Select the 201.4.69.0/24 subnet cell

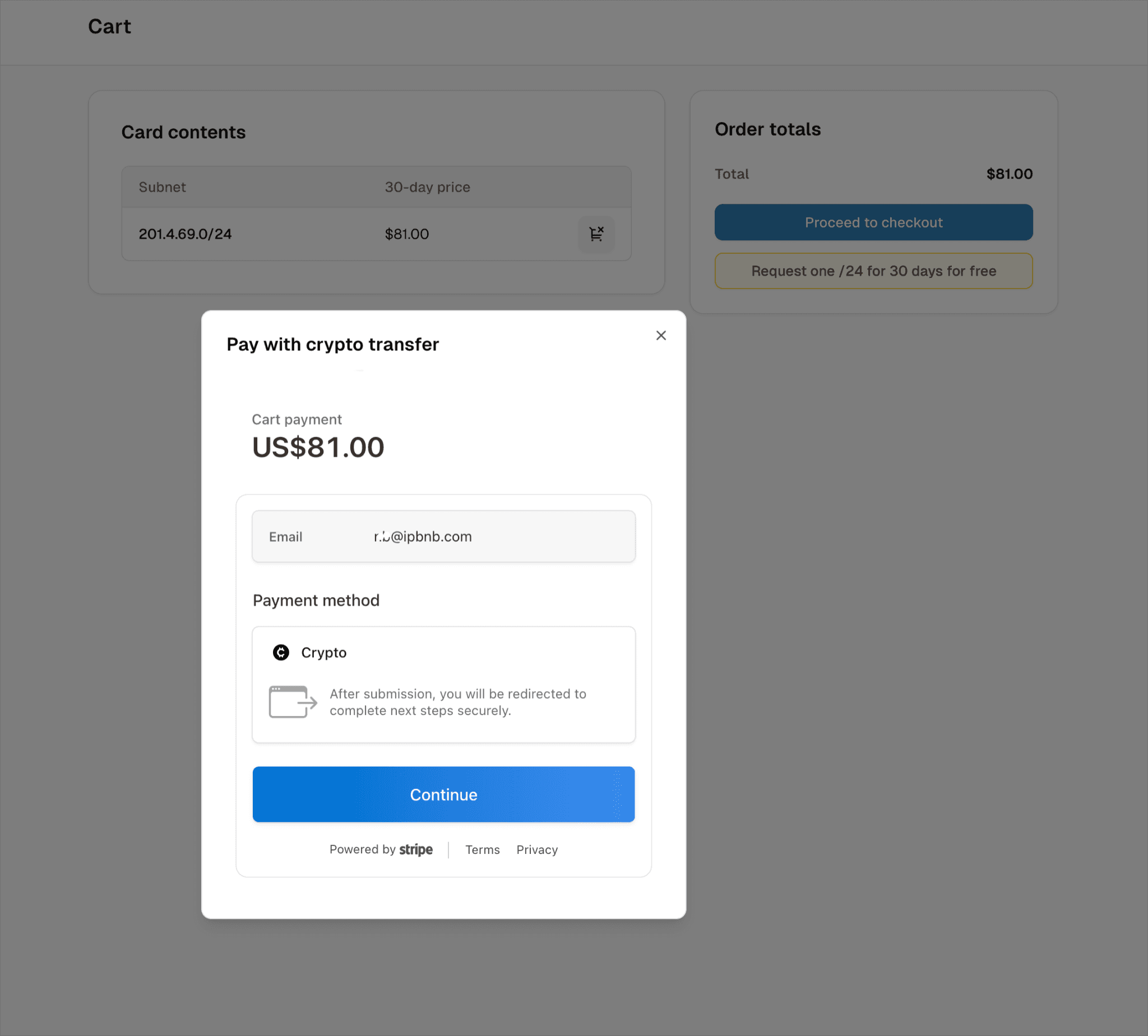[185, 234]
